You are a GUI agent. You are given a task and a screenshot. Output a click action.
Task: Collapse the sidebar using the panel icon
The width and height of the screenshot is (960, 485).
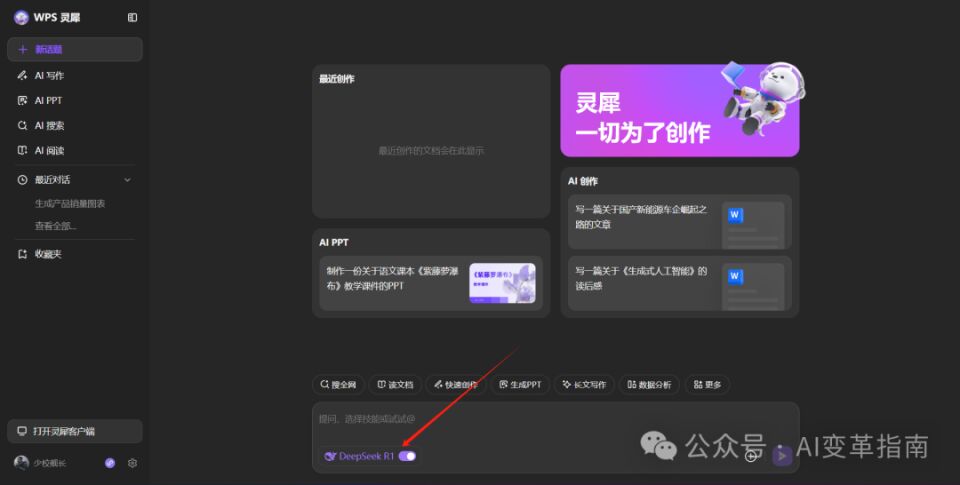click(133, 17)
